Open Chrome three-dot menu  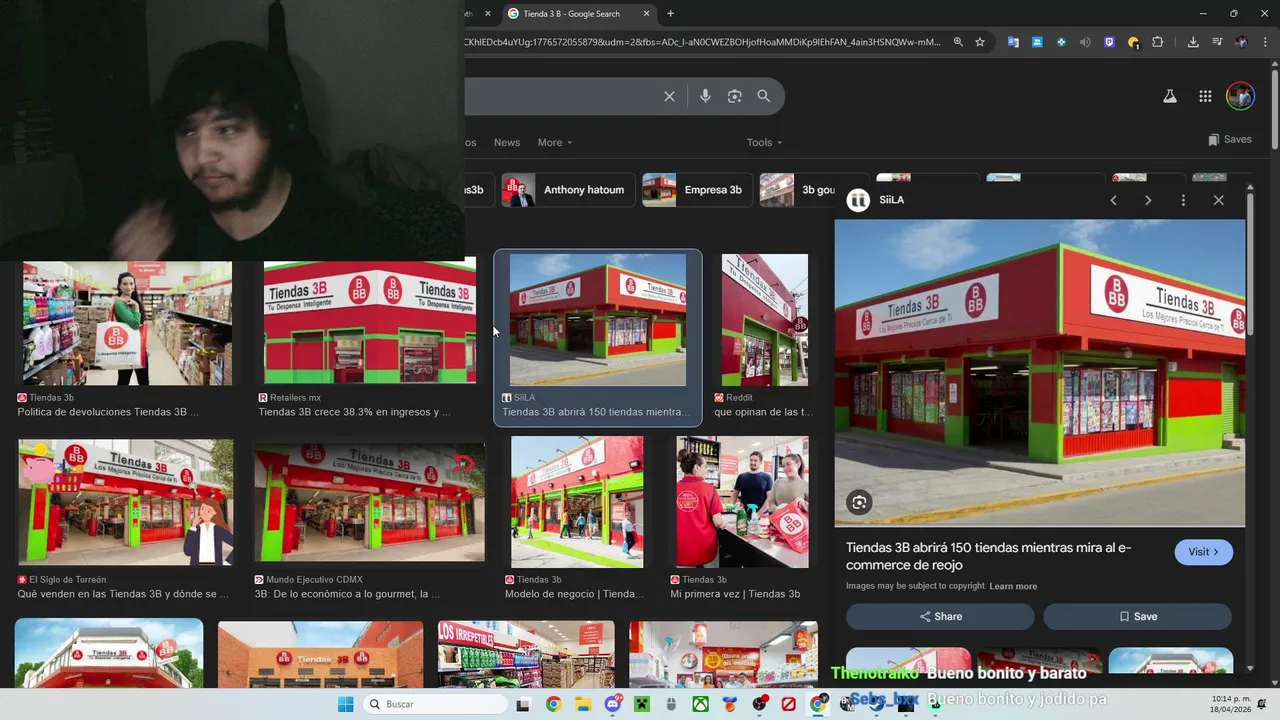coord(1265,42)
